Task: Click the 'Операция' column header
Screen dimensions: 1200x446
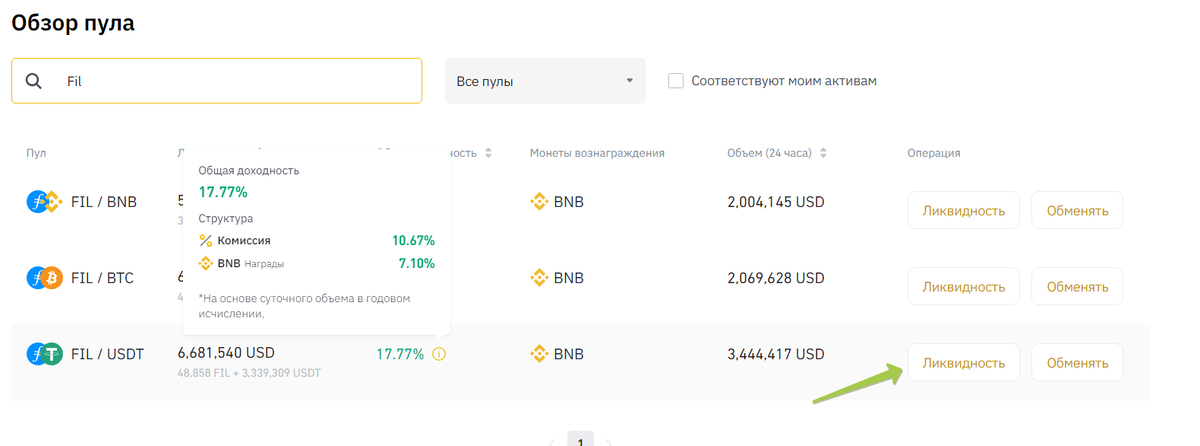Action: pos(934,153)
